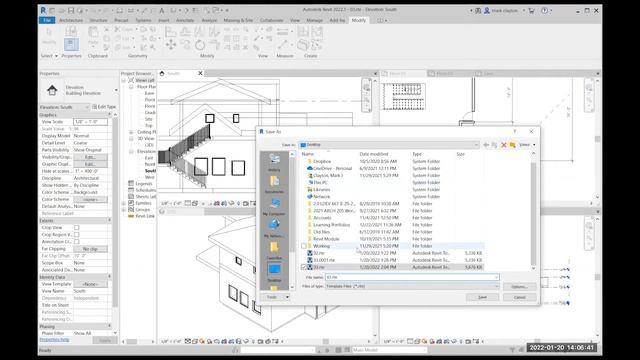Click the Legends icon in Project Browser
This screenshot has width=640, height=360.
(x=131, y=184)
